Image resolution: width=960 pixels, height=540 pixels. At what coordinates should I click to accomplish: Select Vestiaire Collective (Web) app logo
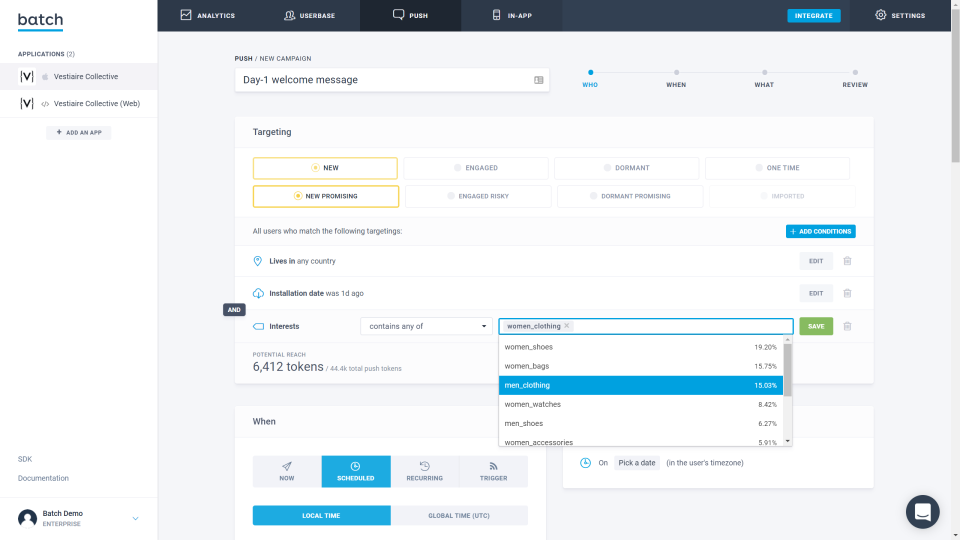[26, 103]
